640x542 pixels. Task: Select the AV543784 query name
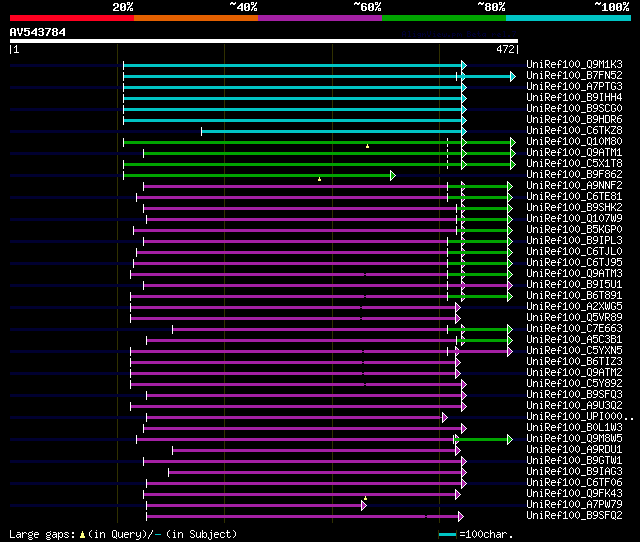click(38, 32)
